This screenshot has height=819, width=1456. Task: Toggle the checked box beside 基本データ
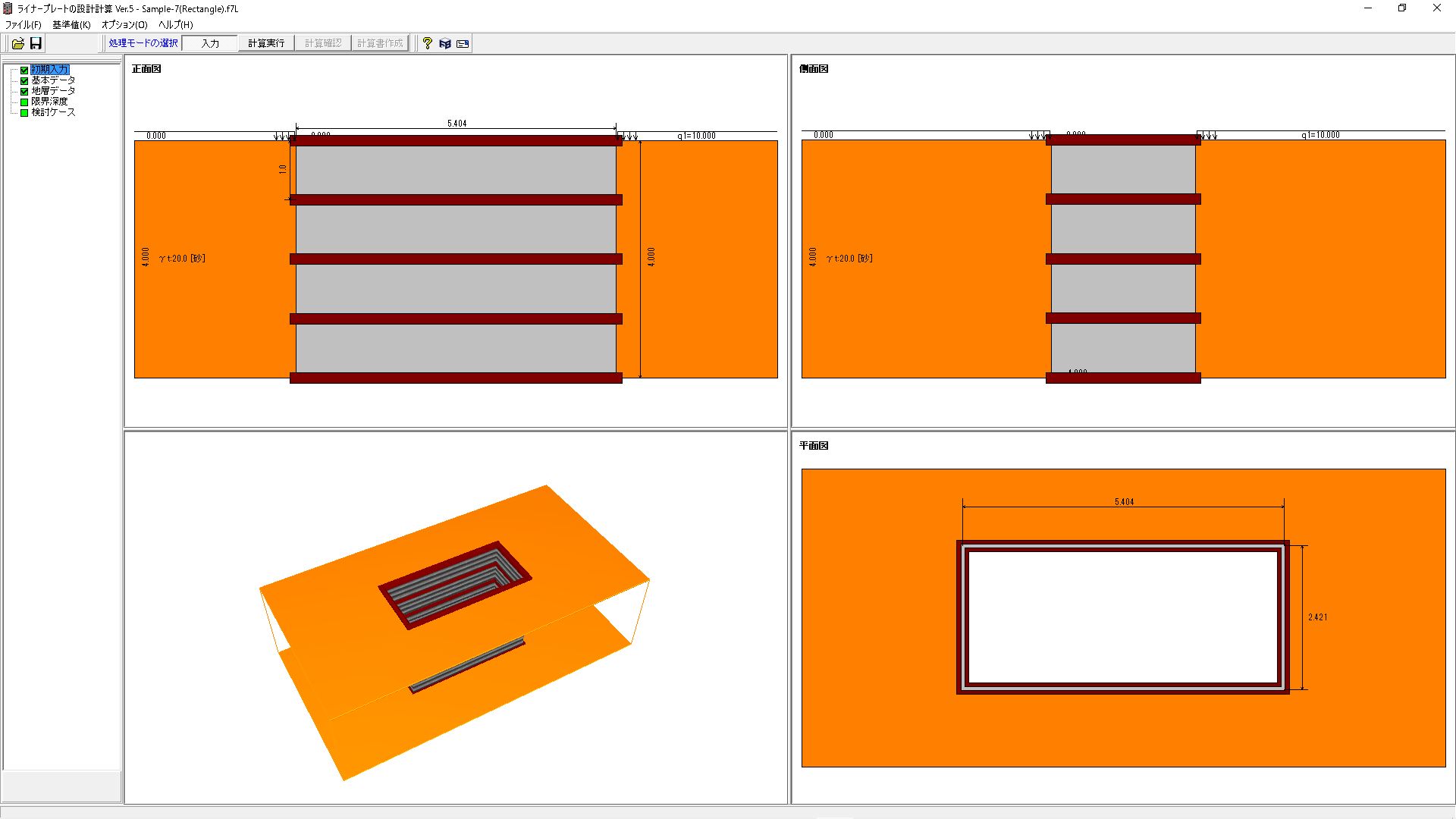point(24,80)
